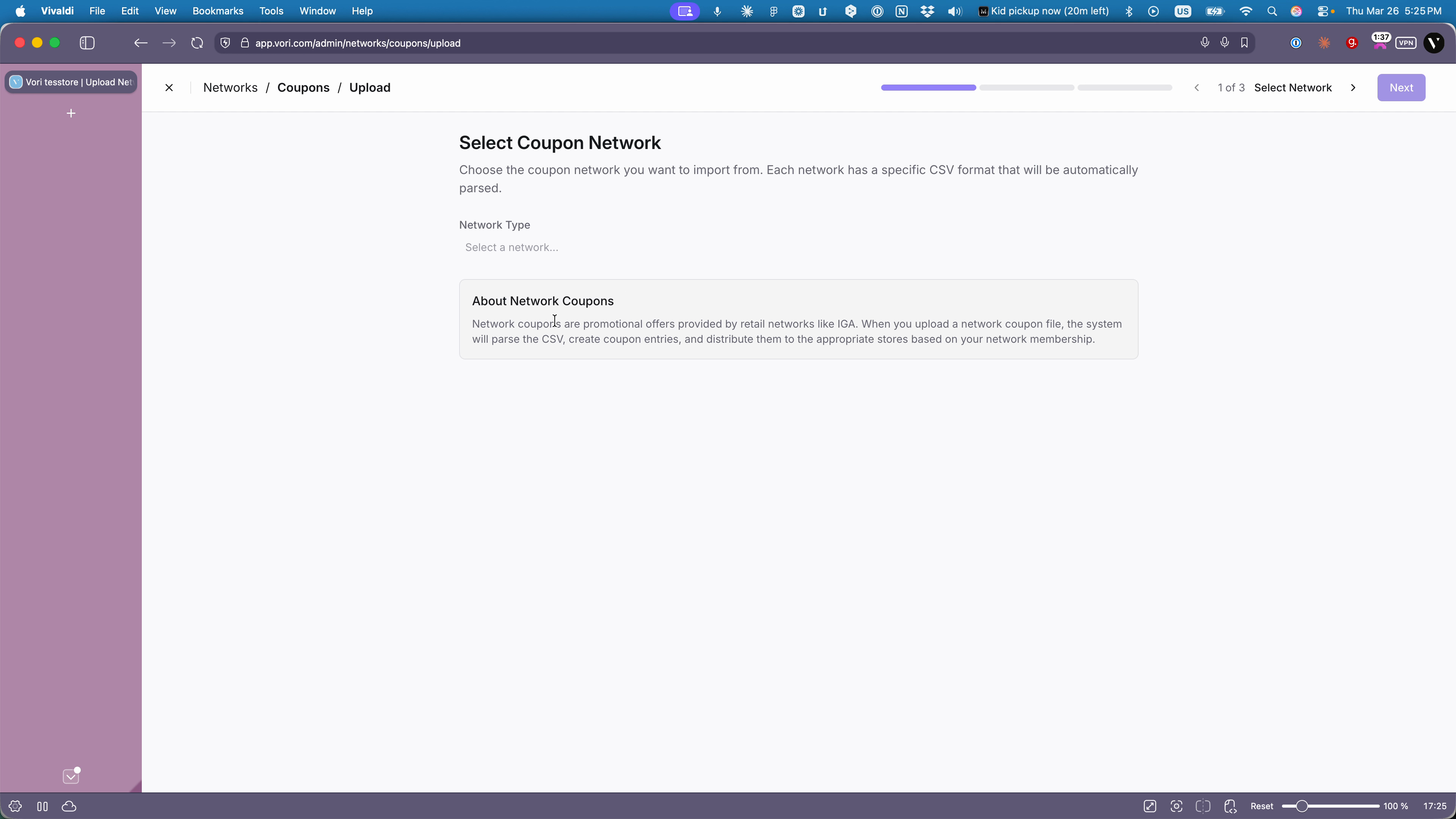
Task: Go to previous step using left chevron
Action: 1197,88
